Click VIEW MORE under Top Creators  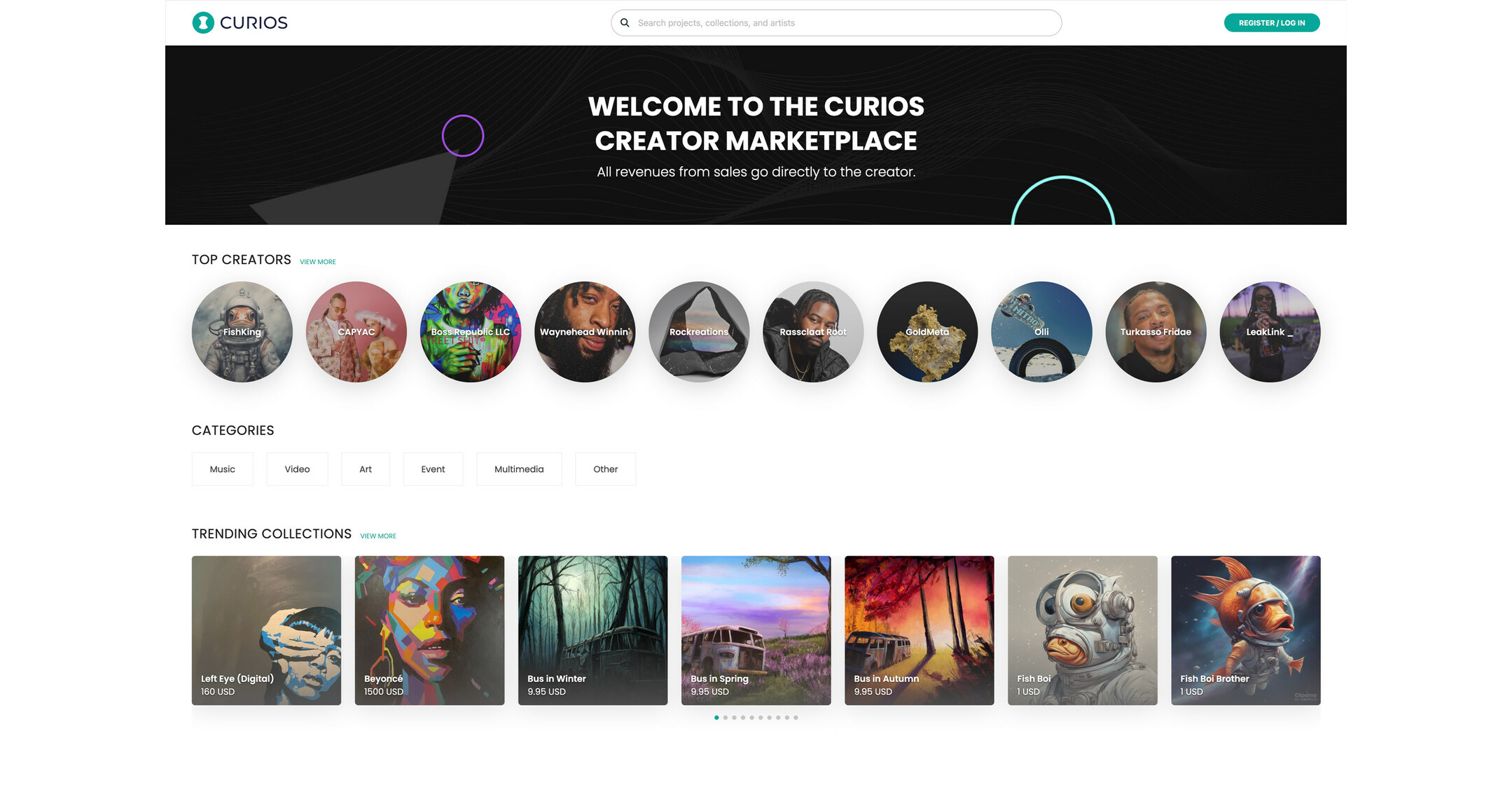click(x=318, y=261)
